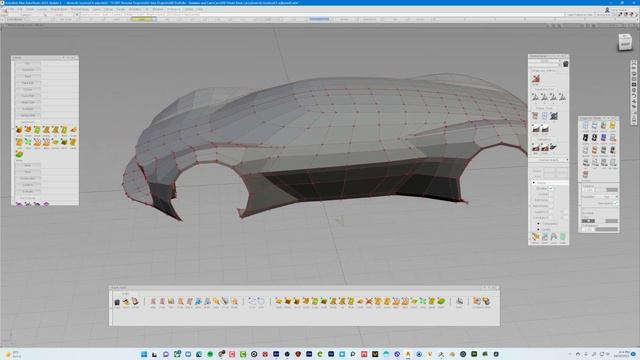Screen dimensions: 640x360
Task: Click the trash can icon in the bottom shelf
Action: [x=117, y=302]
